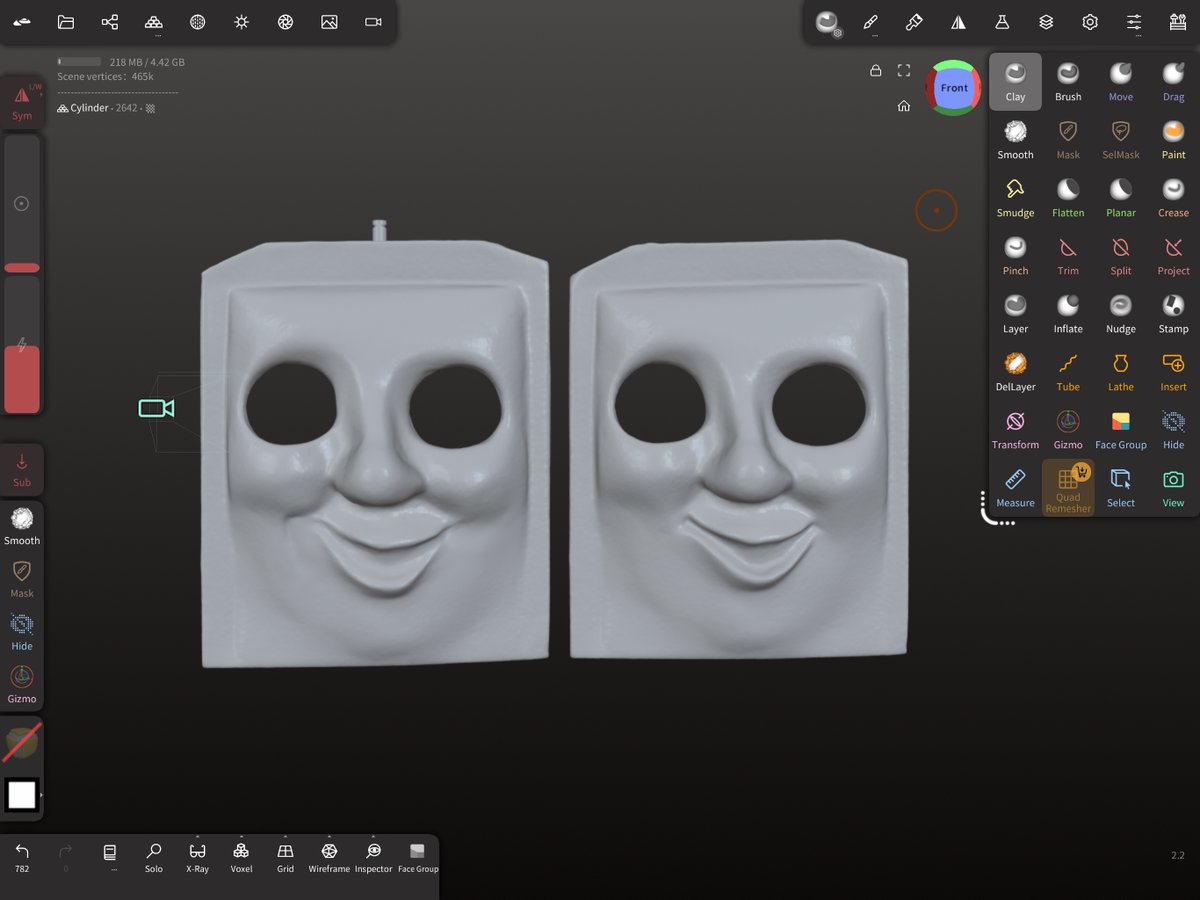The height and width of the screenshot is (900, 1200).
Task: Pick the white color swatch
Action: (x=22, y=795)
